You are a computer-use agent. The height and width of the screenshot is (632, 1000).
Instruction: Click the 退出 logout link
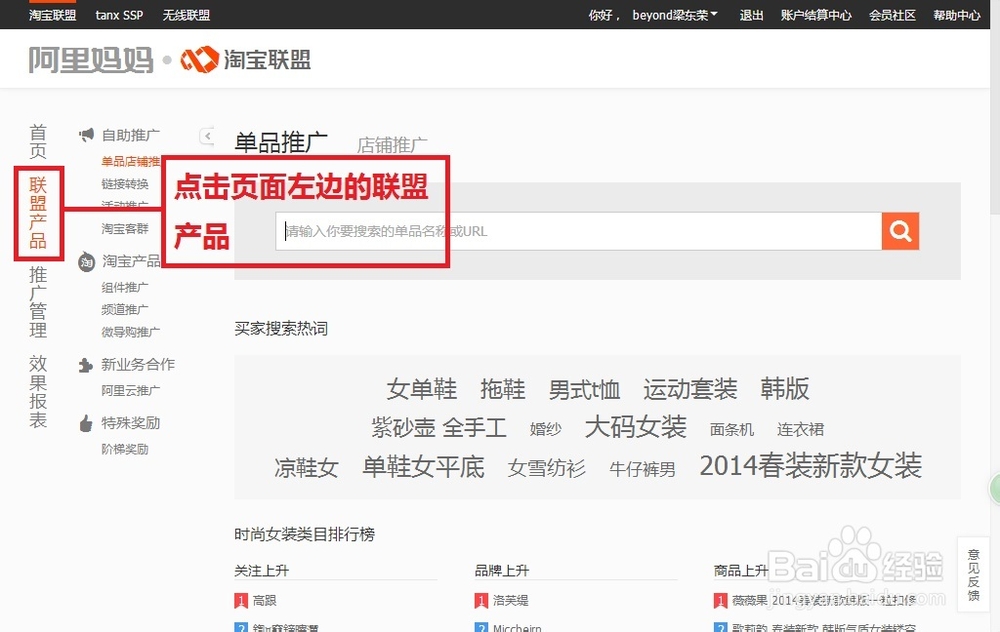click(x=751, y=15)
